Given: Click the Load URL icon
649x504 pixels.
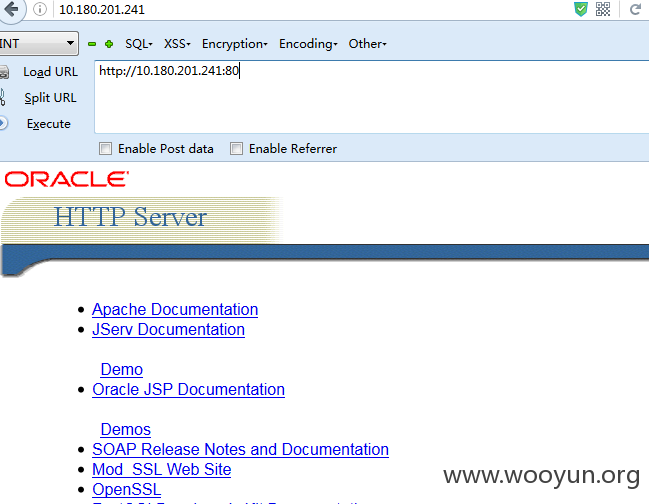Looking at the screenshot, I should [4, 72].
